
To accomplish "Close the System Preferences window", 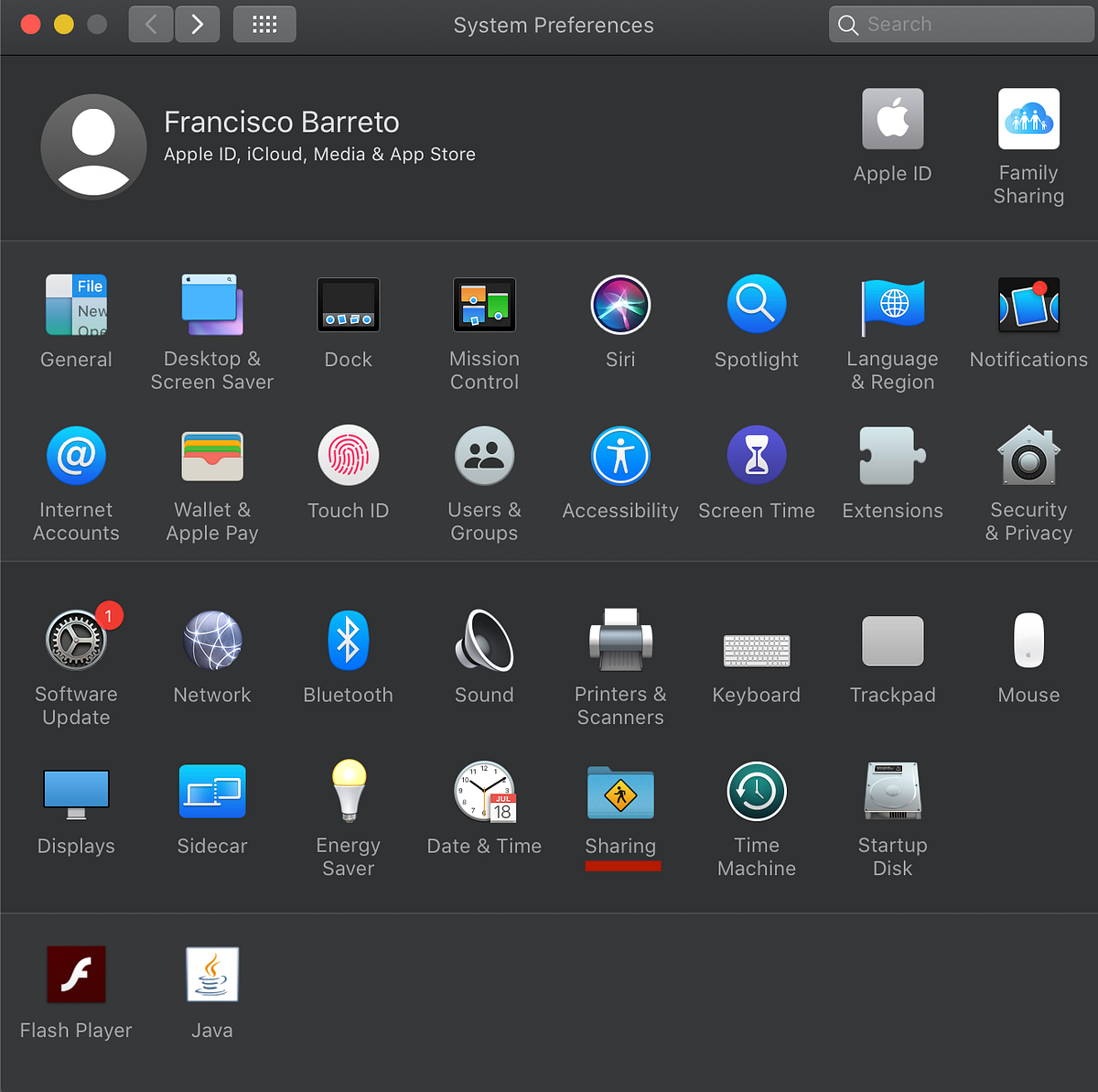I will pyautogui.click(x=31, y=25).
